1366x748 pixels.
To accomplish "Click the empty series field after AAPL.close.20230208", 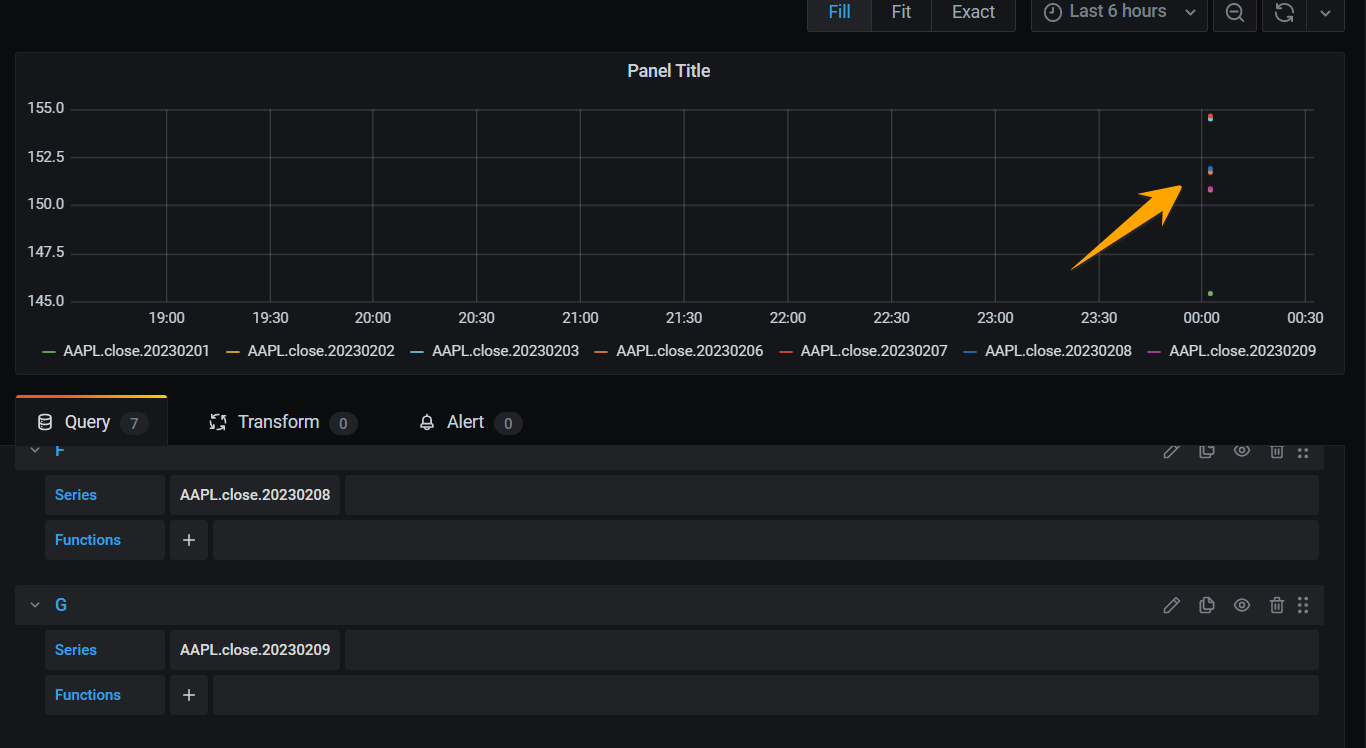I will pos(832,495).
